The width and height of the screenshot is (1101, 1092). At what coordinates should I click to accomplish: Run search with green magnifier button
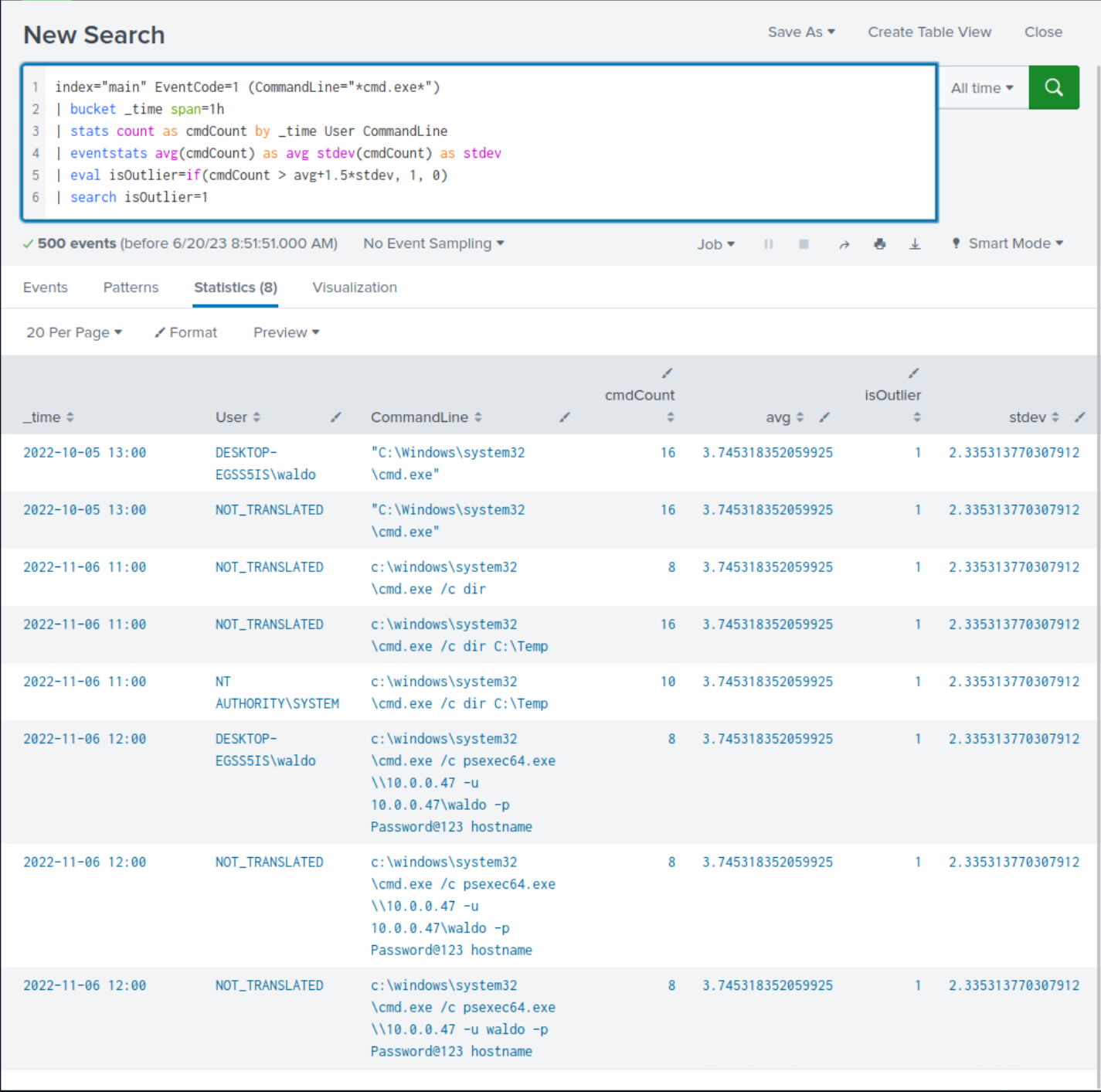tap(1053, 87)
